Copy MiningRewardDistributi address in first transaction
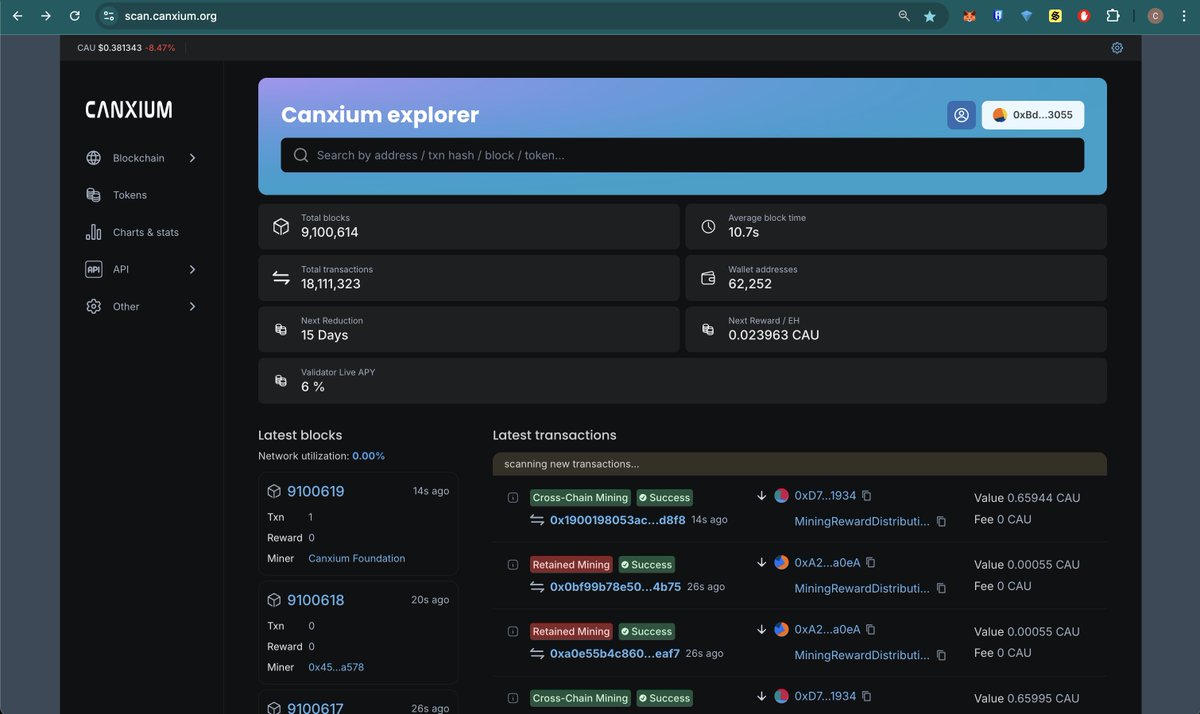The image size is (1200, 714). tap(941, 522)
